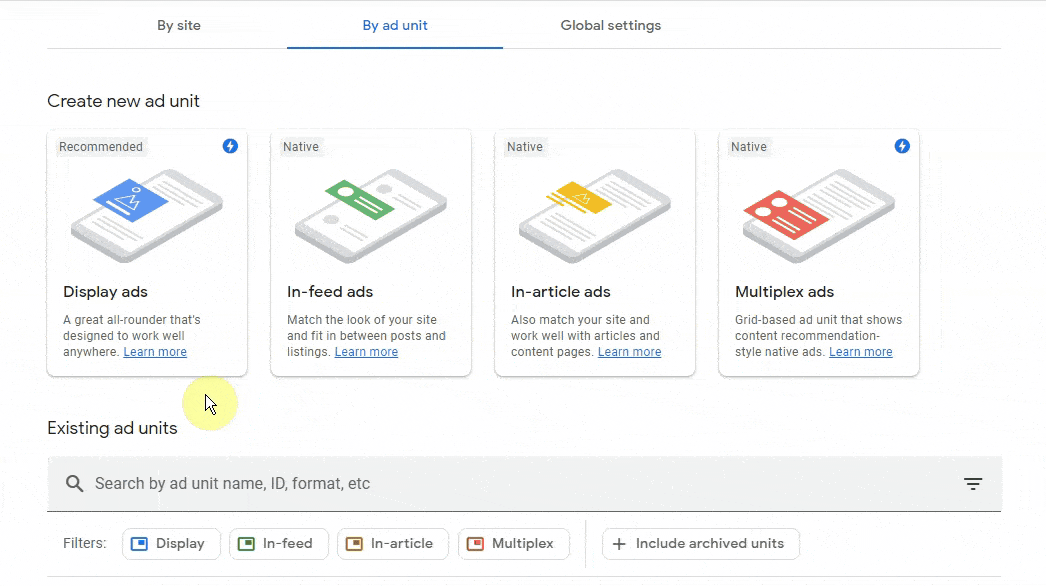
Task: Select the By ad unit tab
Action: point(395,25)
